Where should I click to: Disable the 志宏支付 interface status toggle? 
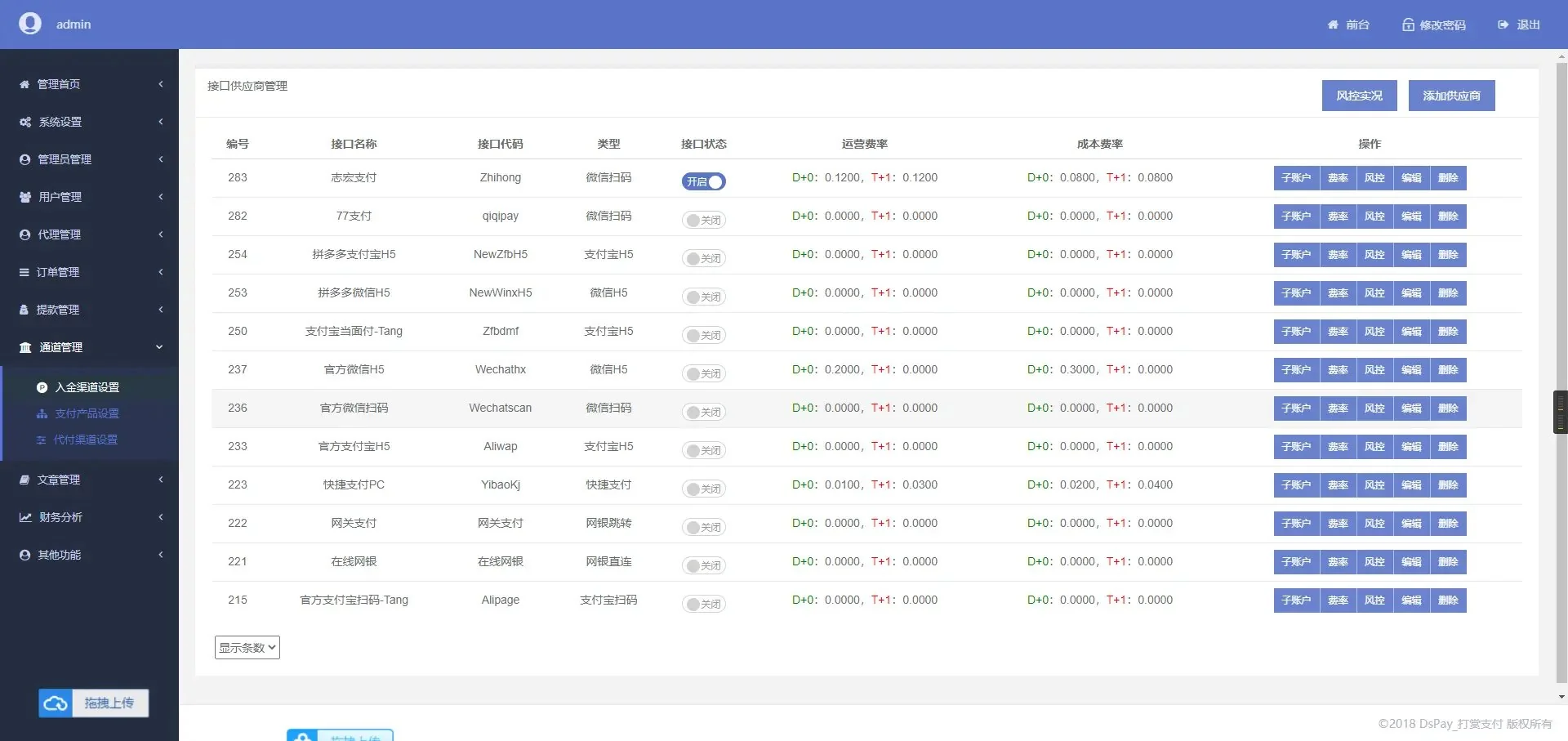coord(703,181)
